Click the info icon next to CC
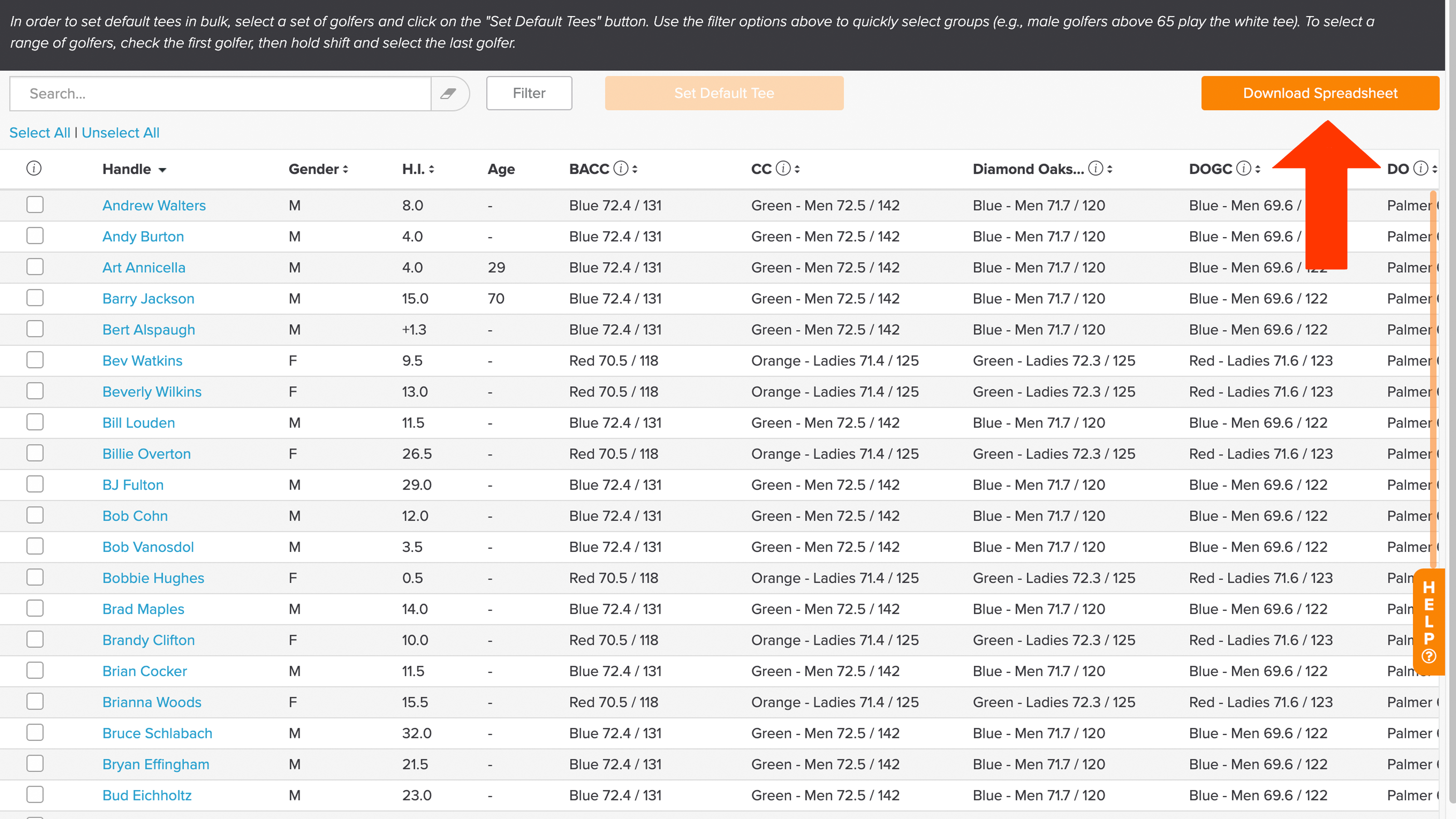Image resolution: width=1456 pixels, height=819 pixels. click(783, 168)
